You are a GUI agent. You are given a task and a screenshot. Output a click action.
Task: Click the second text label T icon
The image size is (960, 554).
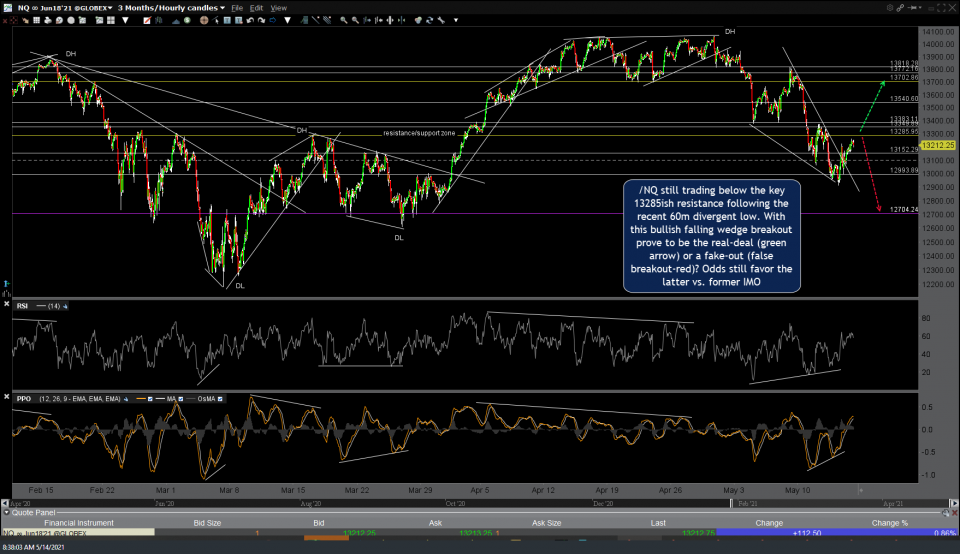pyautogui.click(x=238, y=20)
